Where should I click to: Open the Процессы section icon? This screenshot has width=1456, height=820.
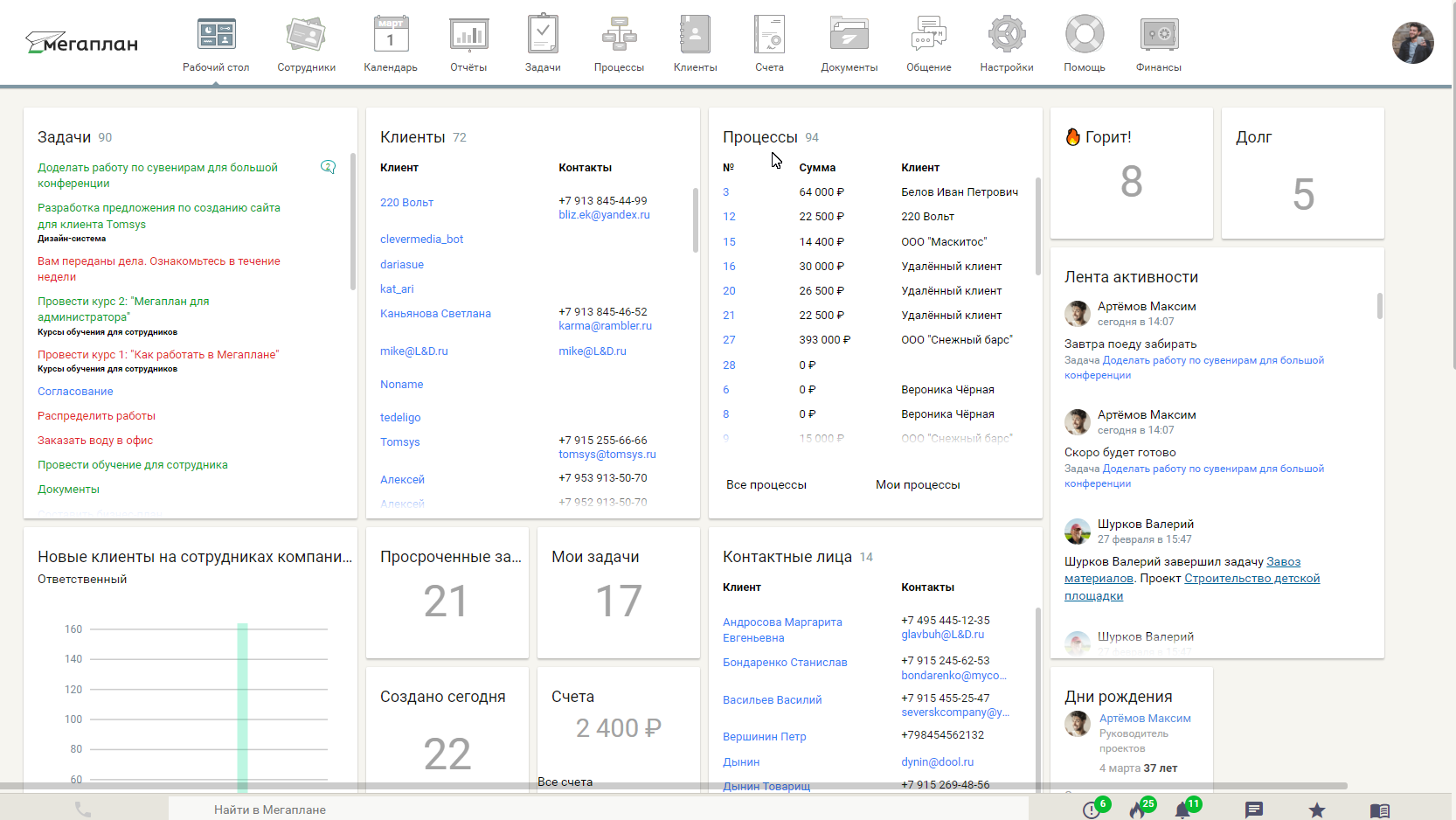coord(619,35)
